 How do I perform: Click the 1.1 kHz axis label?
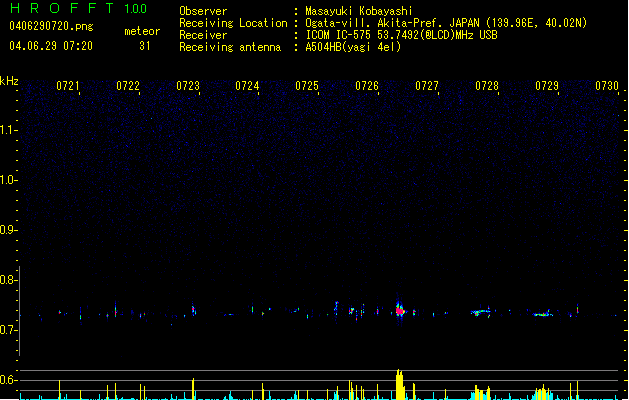8,130
